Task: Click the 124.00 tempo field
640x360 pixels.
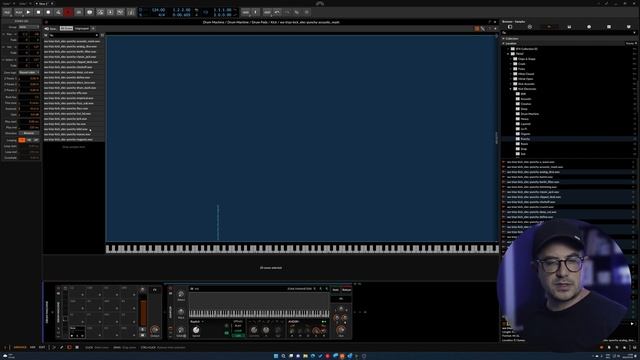Action: (x=158, y=10)
